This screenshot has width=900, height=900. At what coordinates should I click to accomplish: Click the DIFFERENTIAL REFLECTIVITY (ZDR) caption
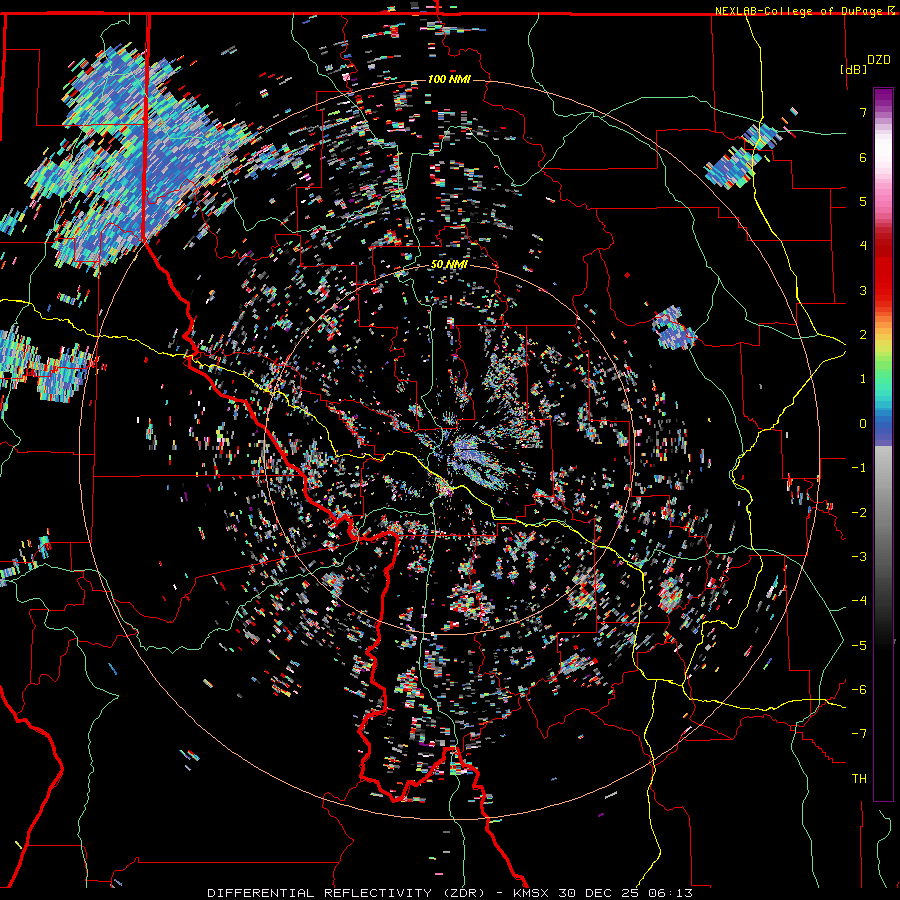(x=348, y=893)
